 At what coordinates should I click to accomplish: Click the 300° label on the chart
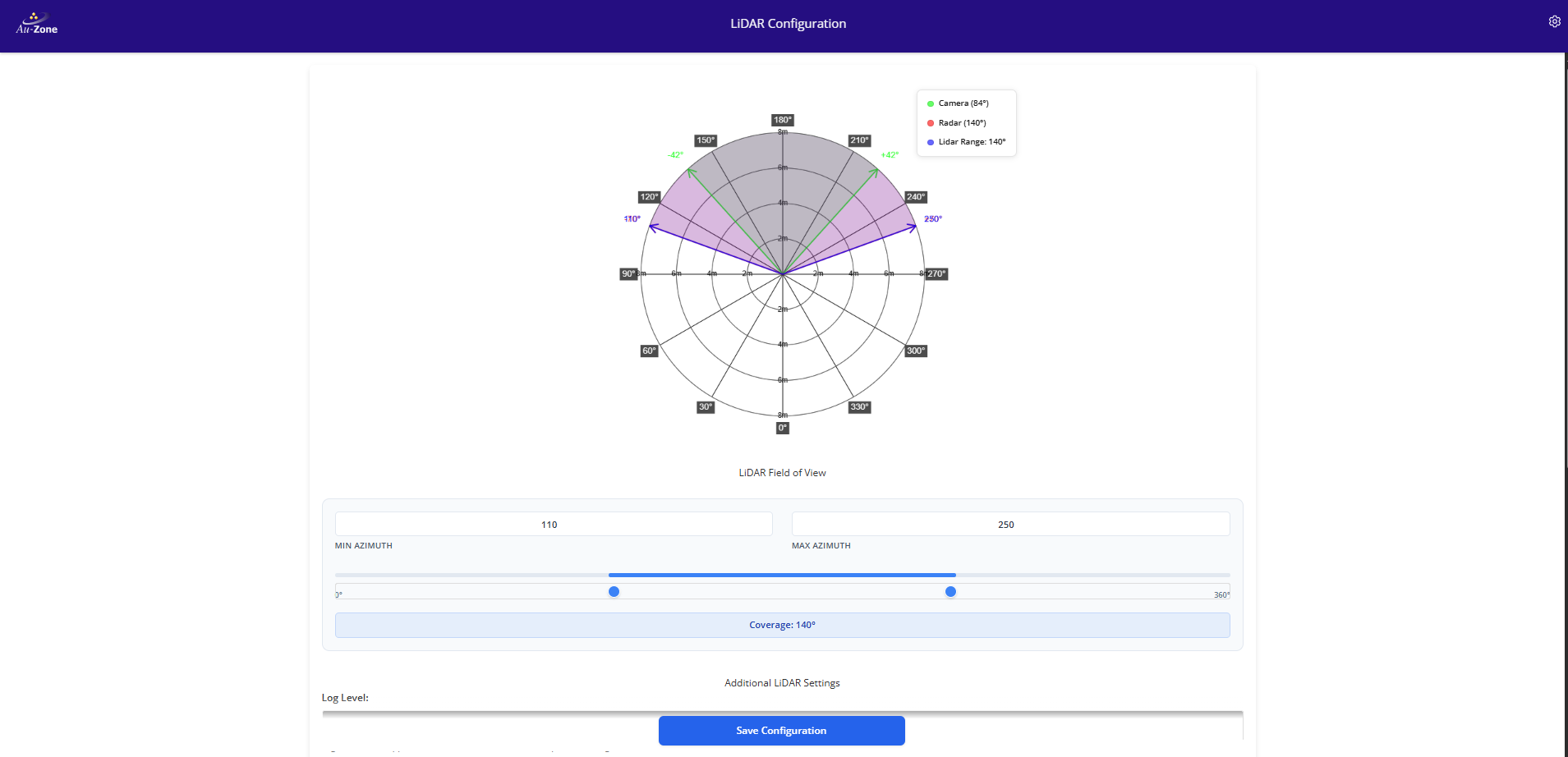tap(916, 351)
